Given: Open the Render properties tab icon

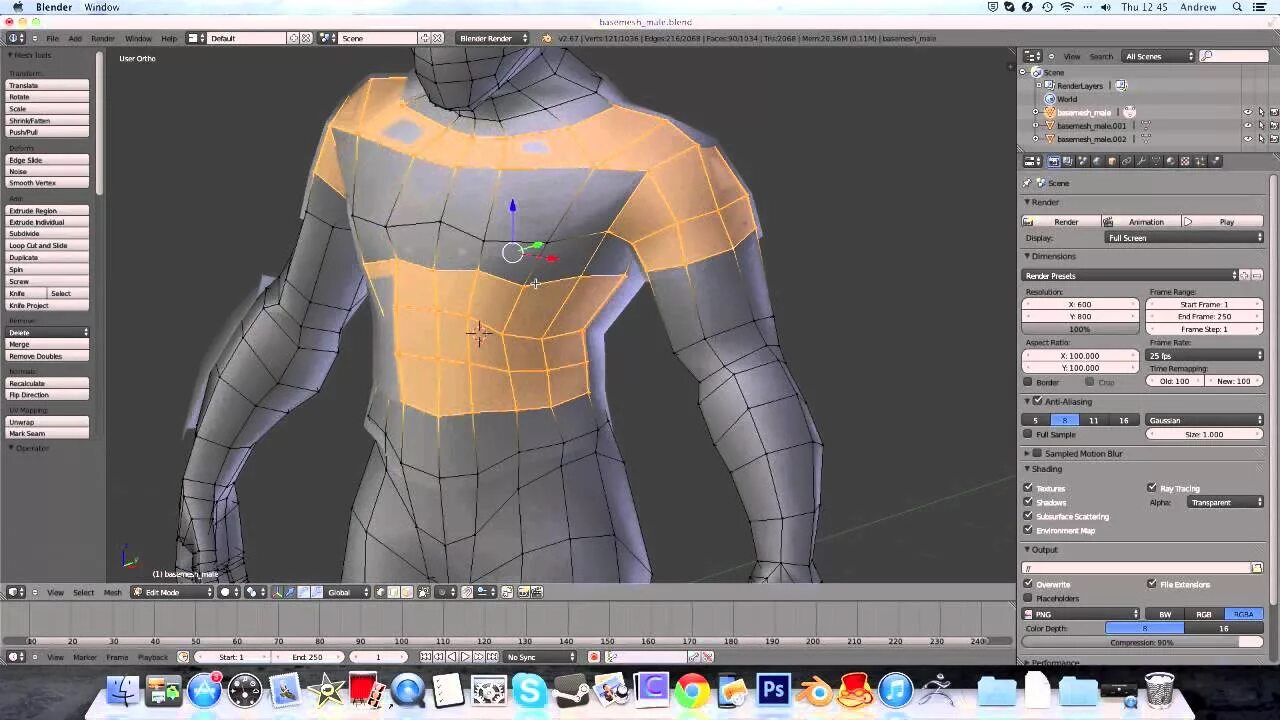Looking at the screenshot, I should coord(1053,161).
